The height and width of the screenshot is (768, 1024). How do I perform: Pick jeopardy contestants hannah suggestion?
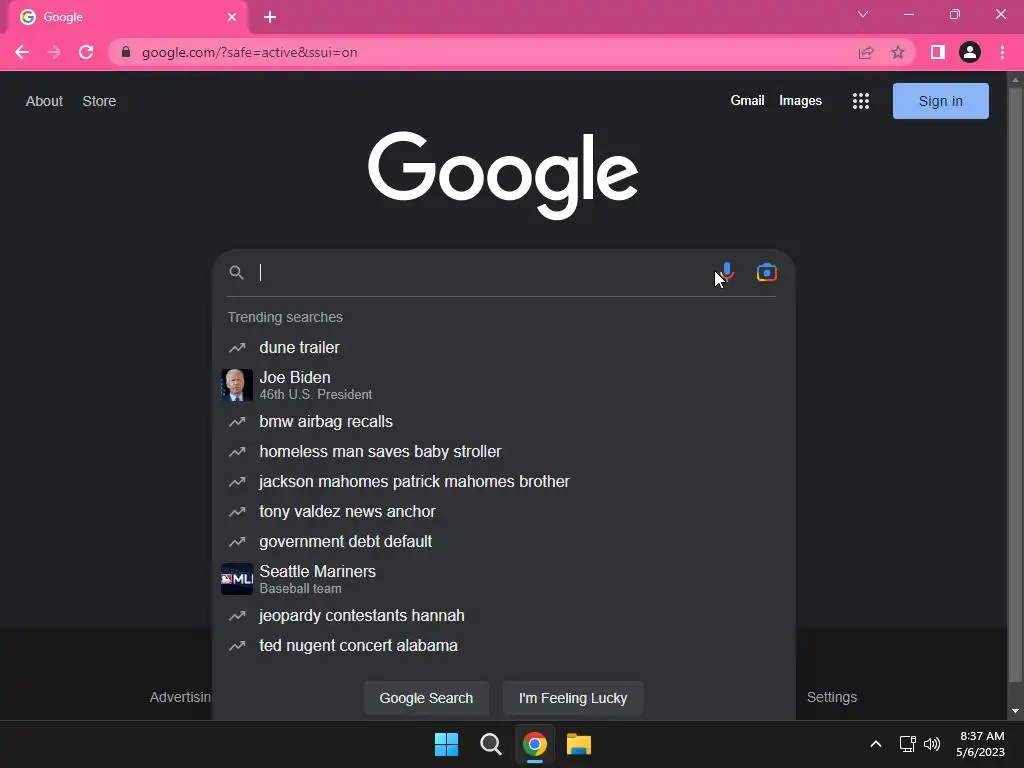[x=504, y=616]
